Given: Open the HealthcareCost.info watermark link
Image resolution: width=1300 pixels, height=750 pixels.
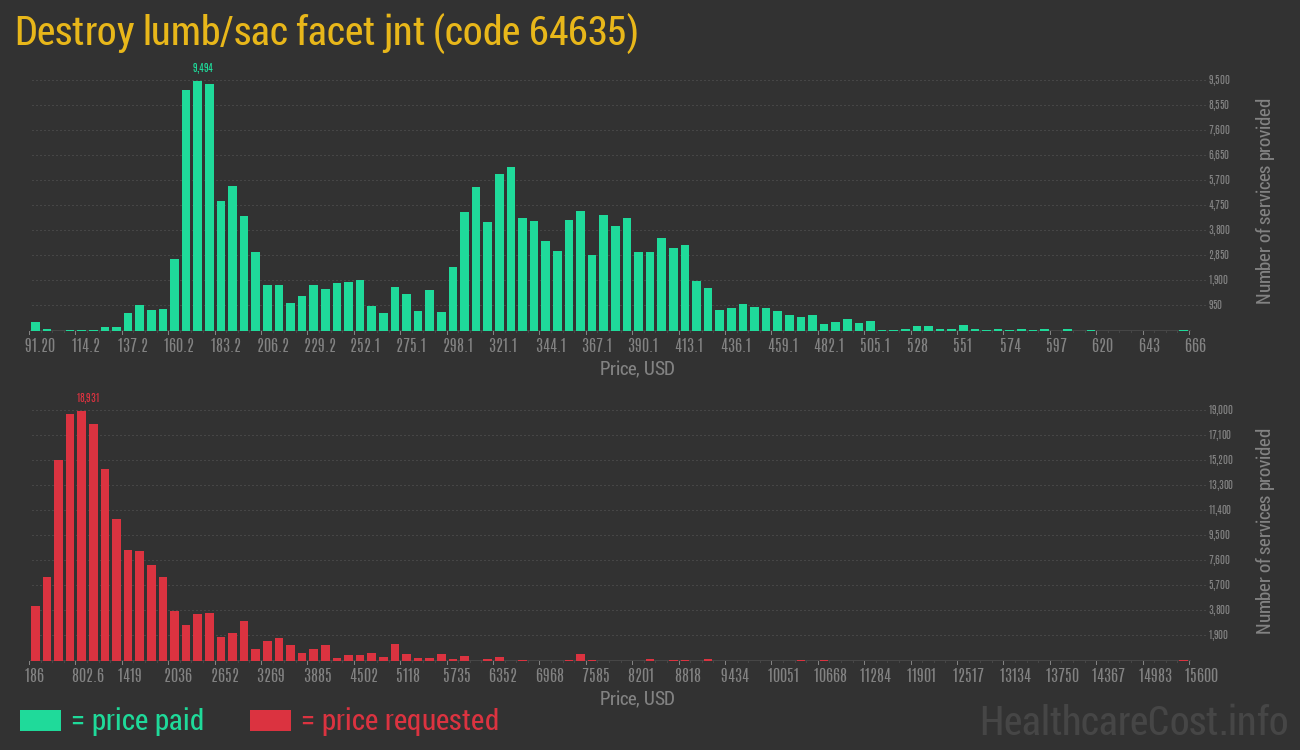Looking at the screenshot, I should pos(1133,720).
